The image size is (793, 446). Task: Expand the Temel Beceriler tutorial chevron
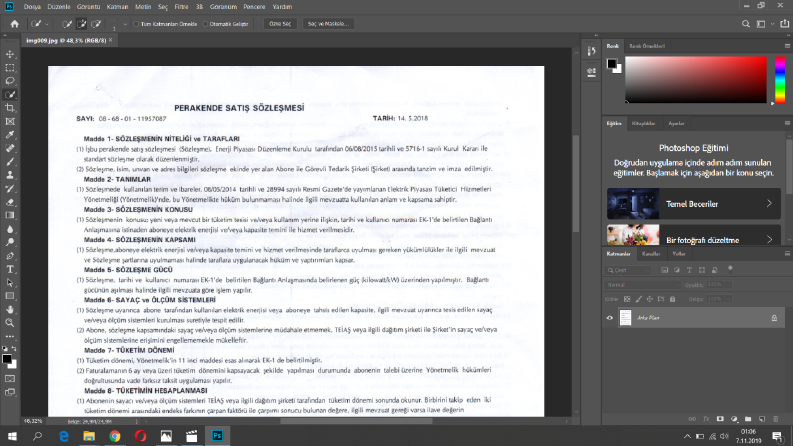coord(769,204)
